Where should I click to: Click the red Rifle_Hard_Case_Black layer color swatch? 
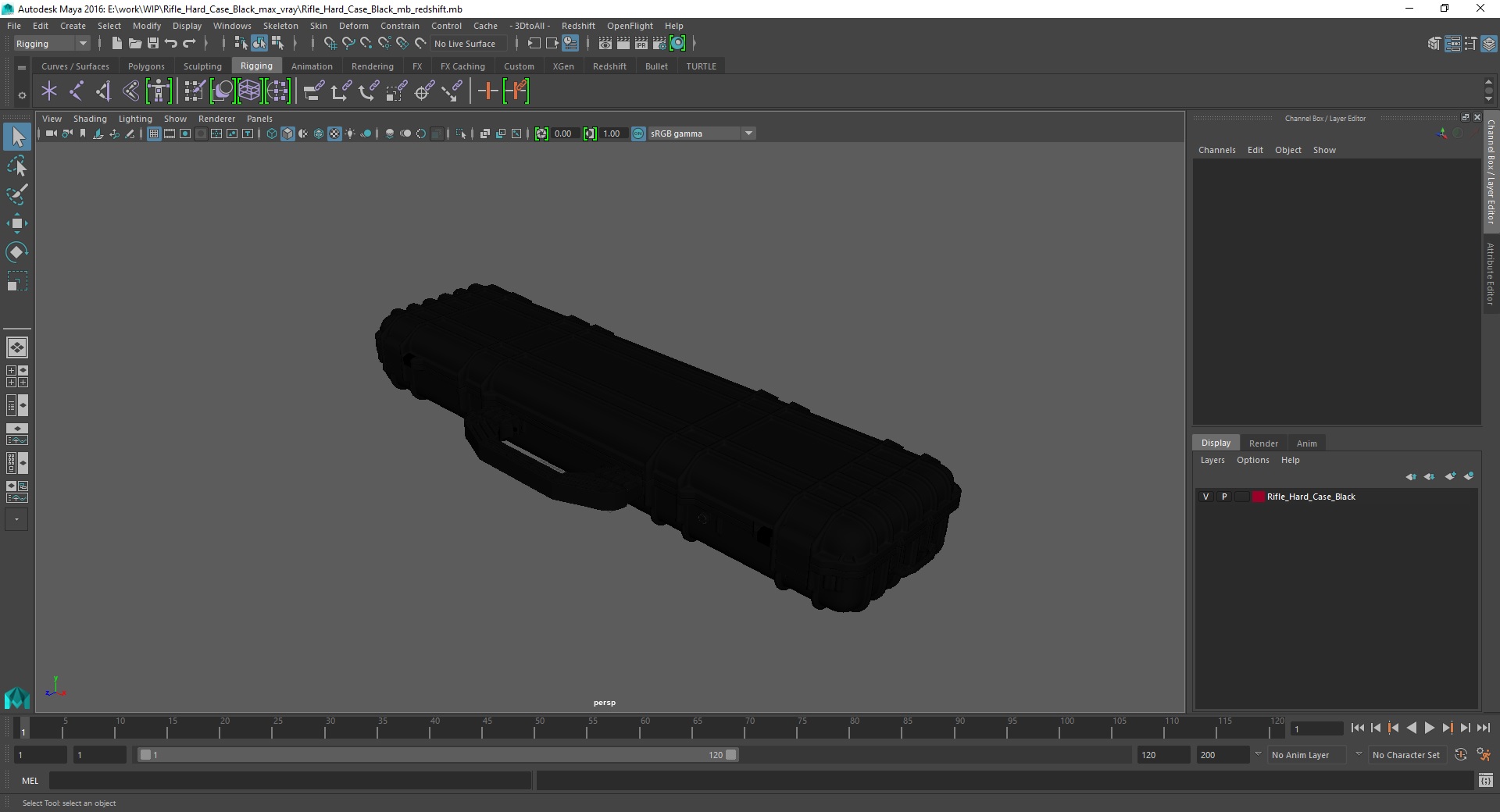pyautogui.click(x=1258, y=497)
